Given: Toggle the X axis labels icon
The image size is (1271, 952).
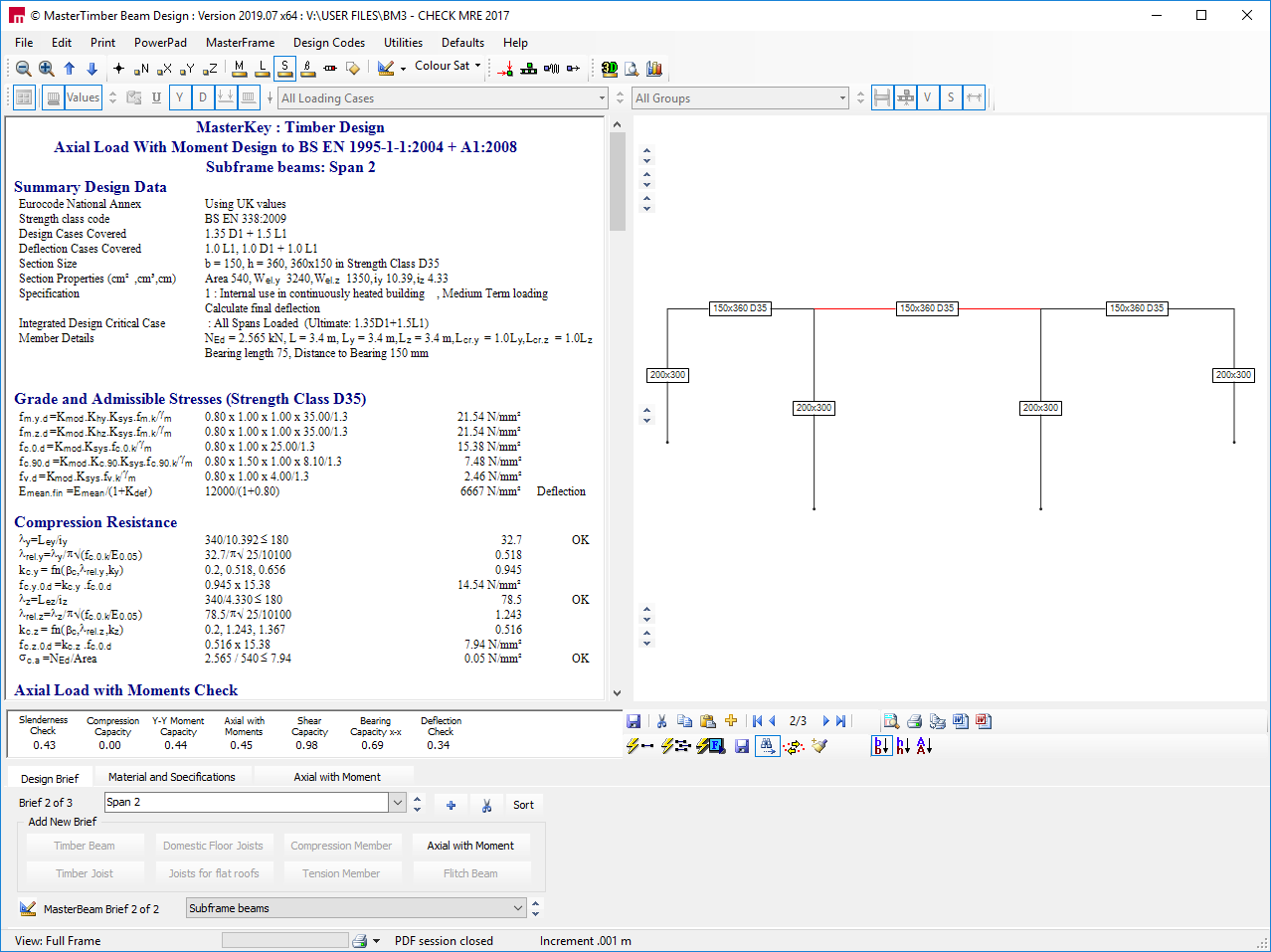Looking at the screenshot, I should coord(164,69).
